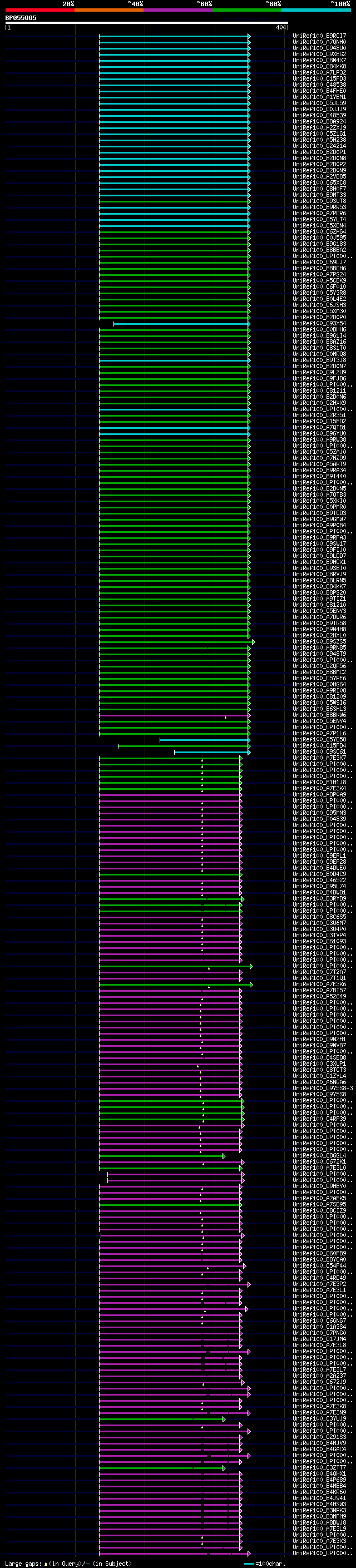356x1568 pixels.
Task: Click the UniRef100_B2D0P2 label
Action: tap(319, 164)
